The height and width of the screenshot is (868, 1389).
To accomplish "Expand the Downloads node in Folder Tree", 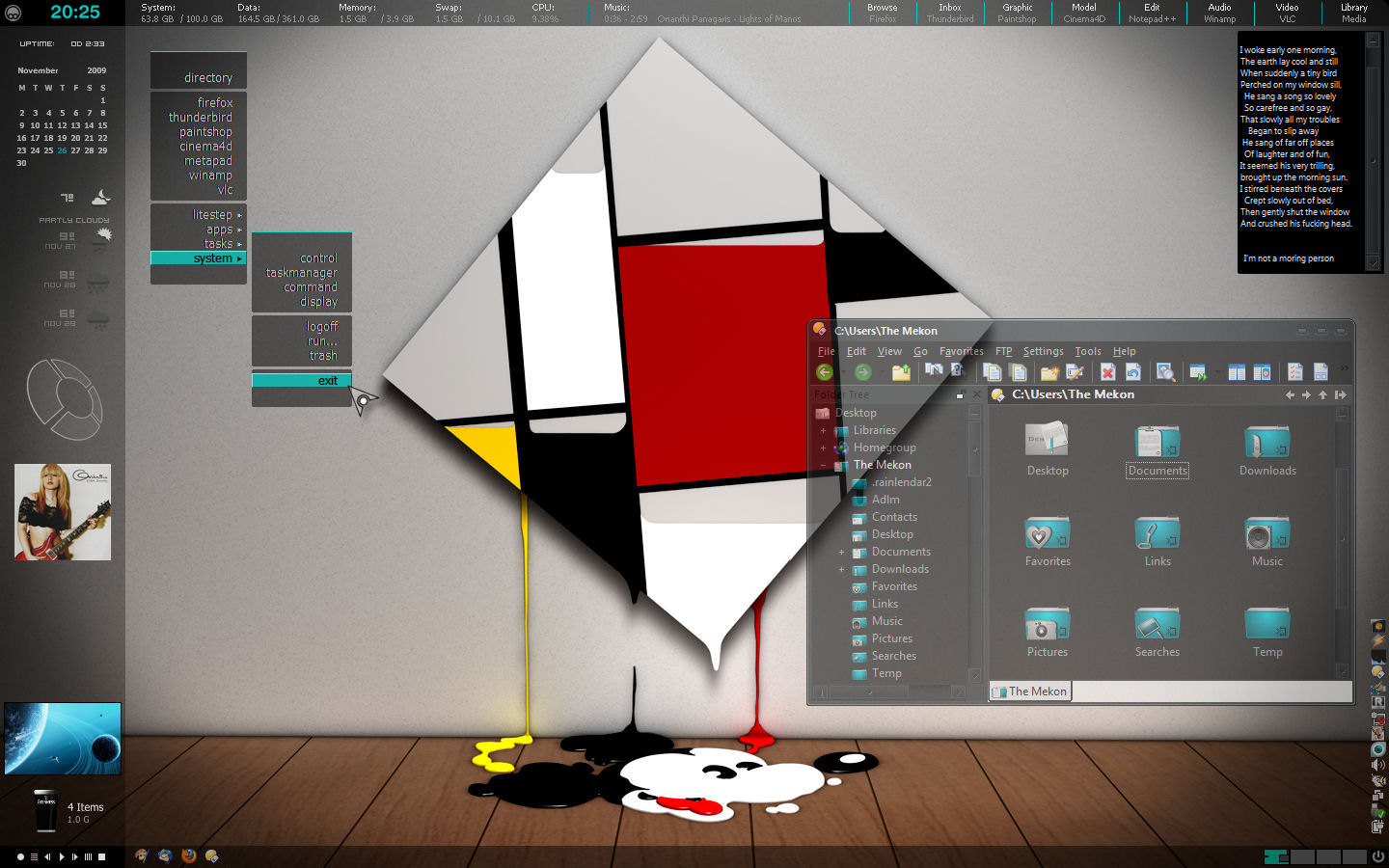I will tap(841, 570).
